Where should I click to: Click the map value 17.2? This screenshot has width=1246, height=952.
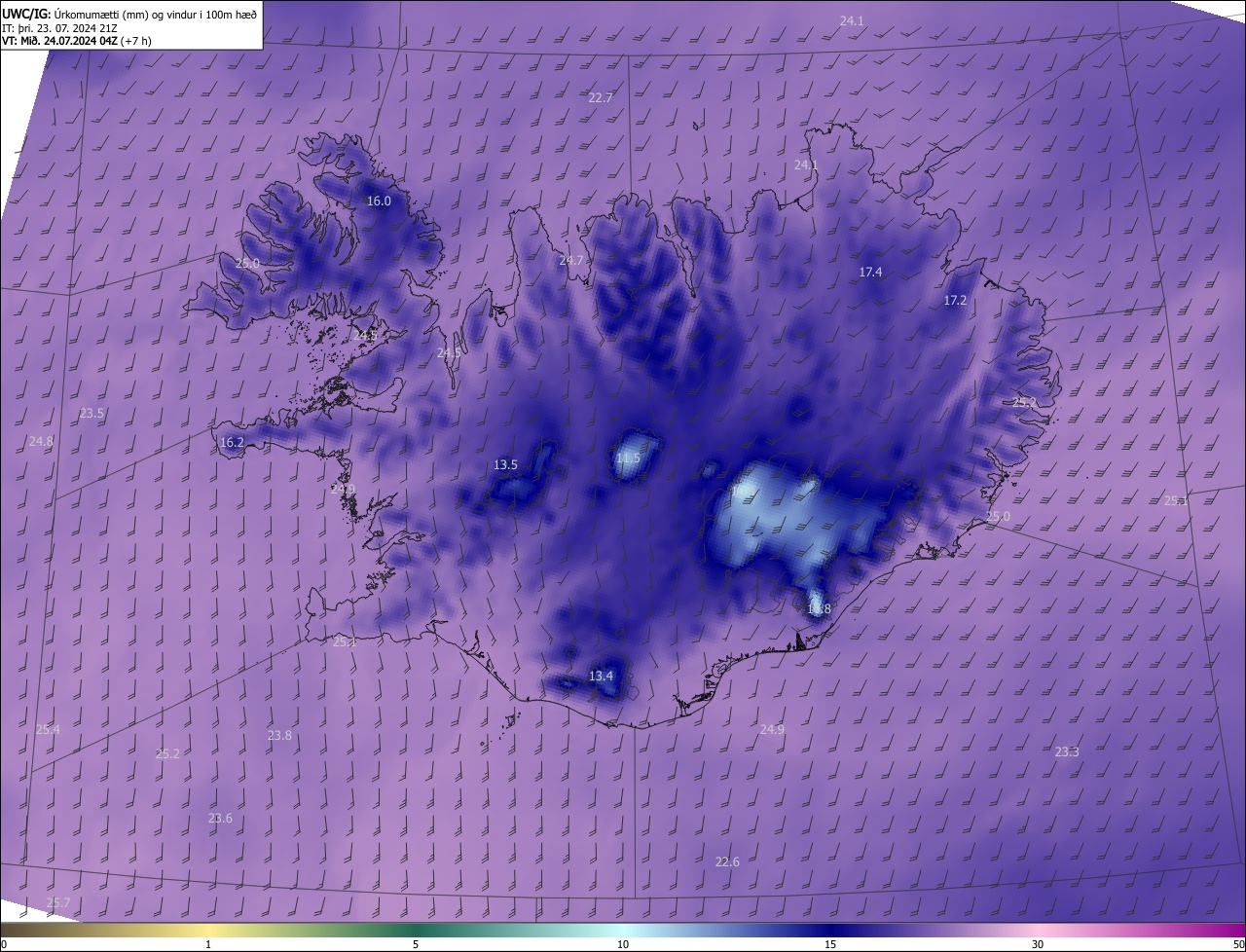click(x=956, y=301)
